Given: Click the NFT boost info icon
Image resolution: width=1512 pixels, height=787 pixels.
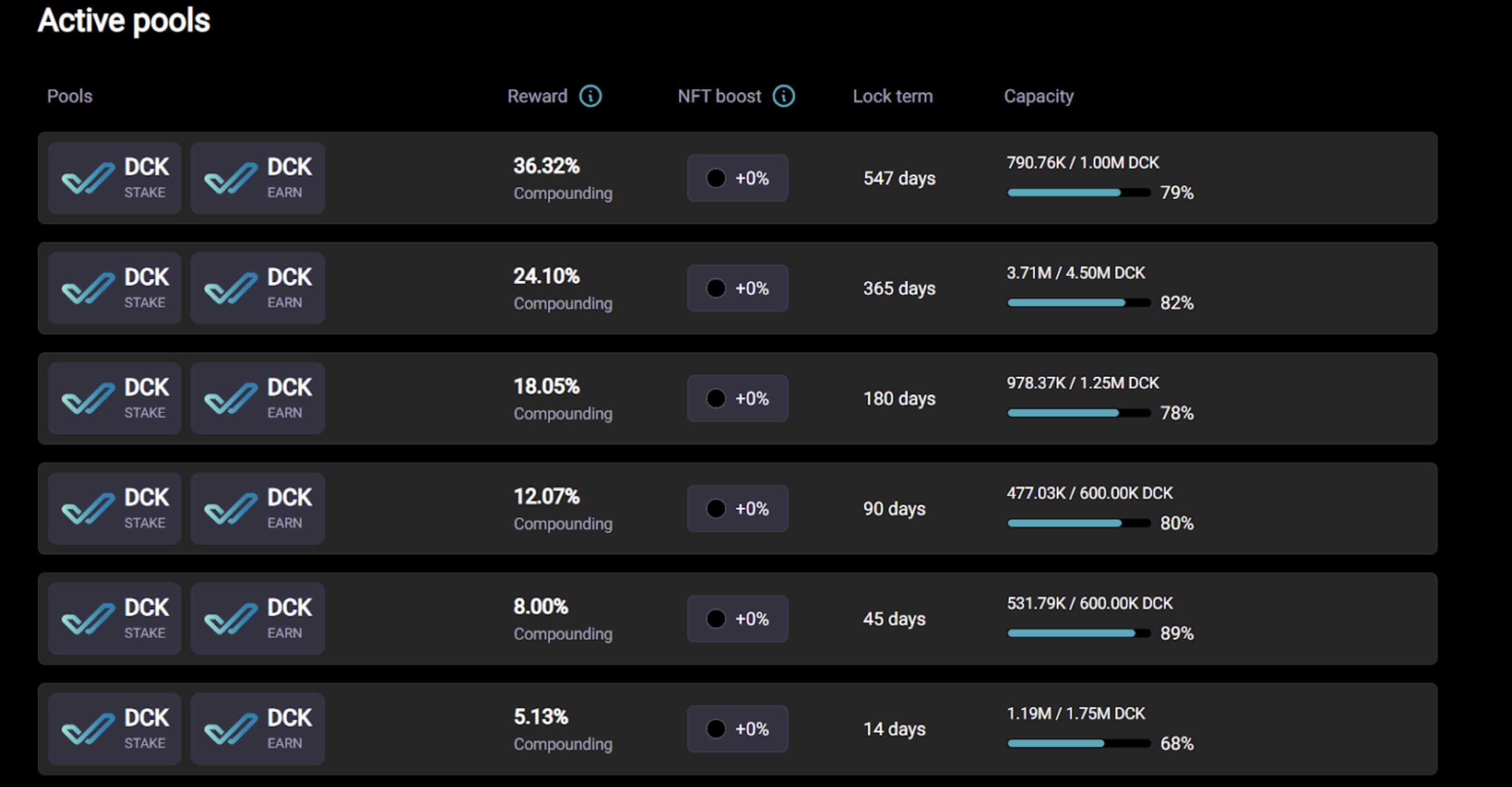Looking at the screenshot, I should pyautogui.click(x=783, y=96).
